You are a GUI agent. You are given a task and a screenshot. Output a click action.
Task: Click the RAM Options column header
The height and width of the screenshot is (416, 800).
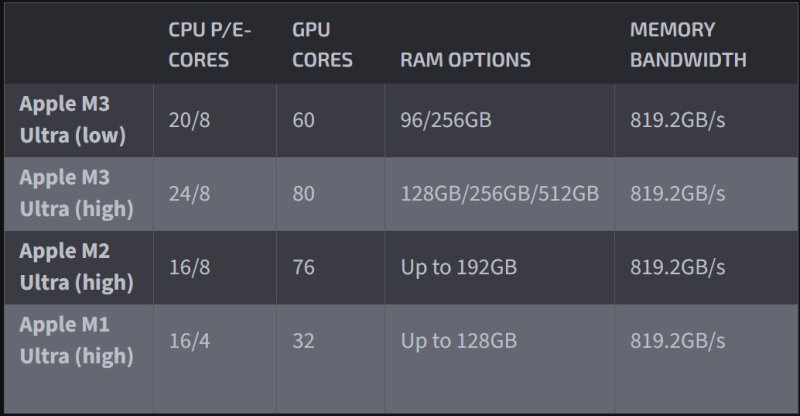tap(465, 60)
